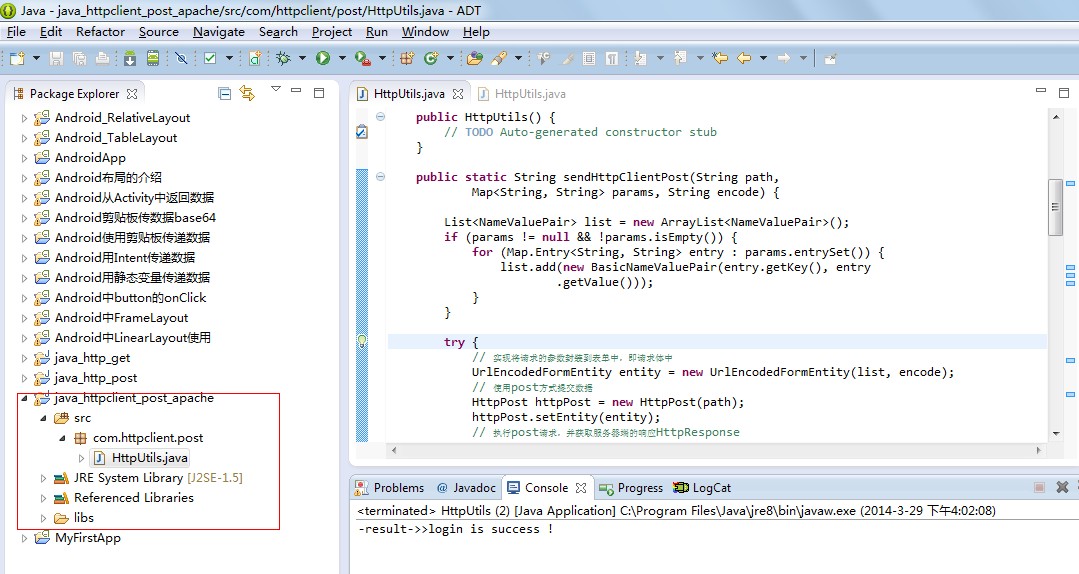Screen dimensions: 1079x574
Task: Open the Navigate menu
Action: pyautogui.click(x=219, y=32)
